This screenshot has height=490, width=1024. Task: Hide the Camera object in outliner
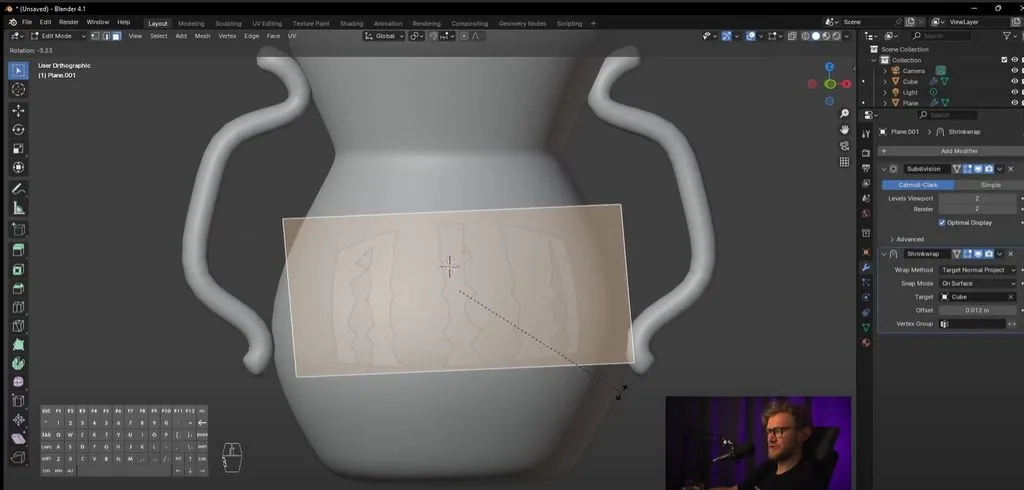pyautogui.click(x=1015, y=71)
